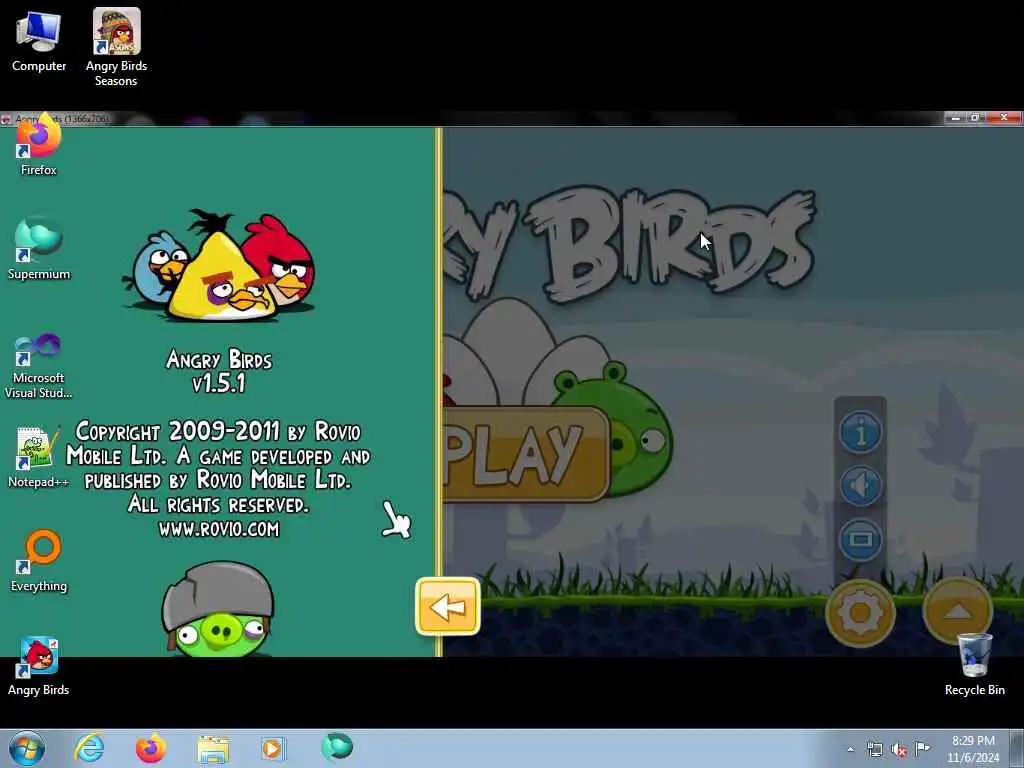Toggle the fullscreen screen button in game
1024x768 pixels.
point(860,539)
